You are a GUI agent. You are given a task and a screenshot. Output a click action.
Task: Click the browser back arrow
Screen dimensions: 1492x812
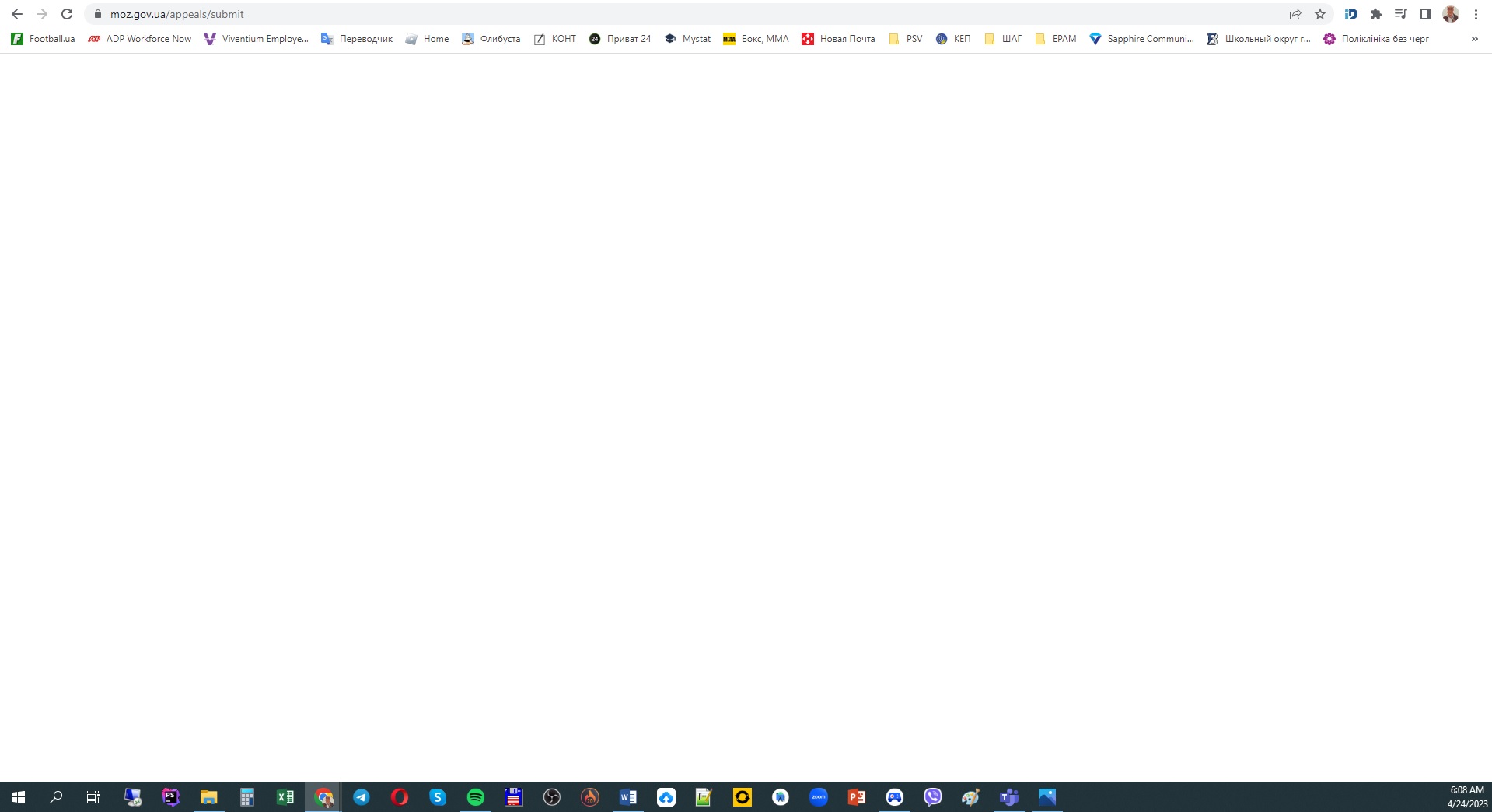coord(17,14)
